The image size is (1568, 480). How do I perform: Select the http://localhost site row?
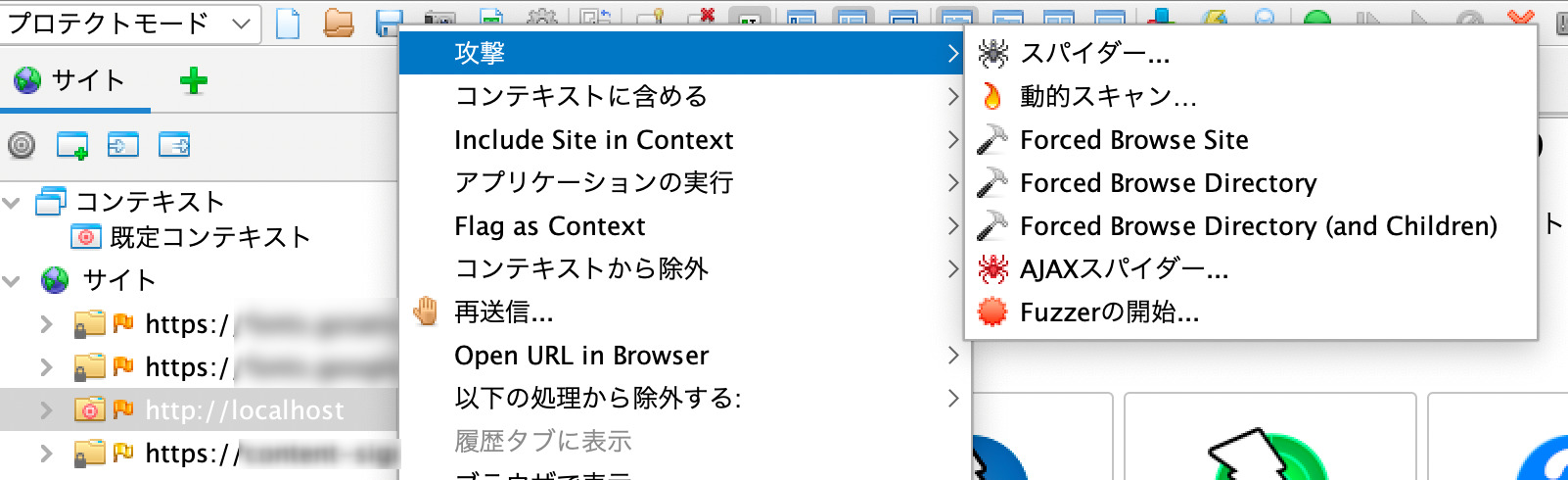pyautogui.click(x=199, y=410)
